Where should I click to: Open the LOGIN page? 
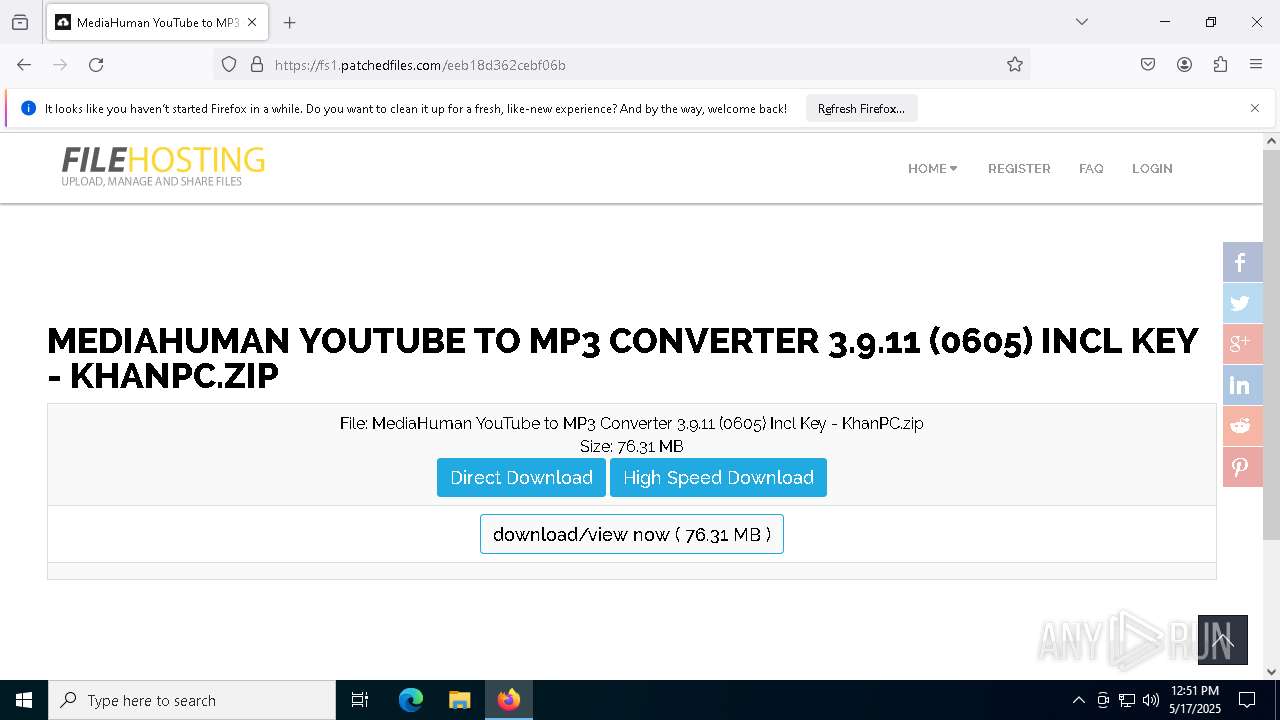point(1152,168)
